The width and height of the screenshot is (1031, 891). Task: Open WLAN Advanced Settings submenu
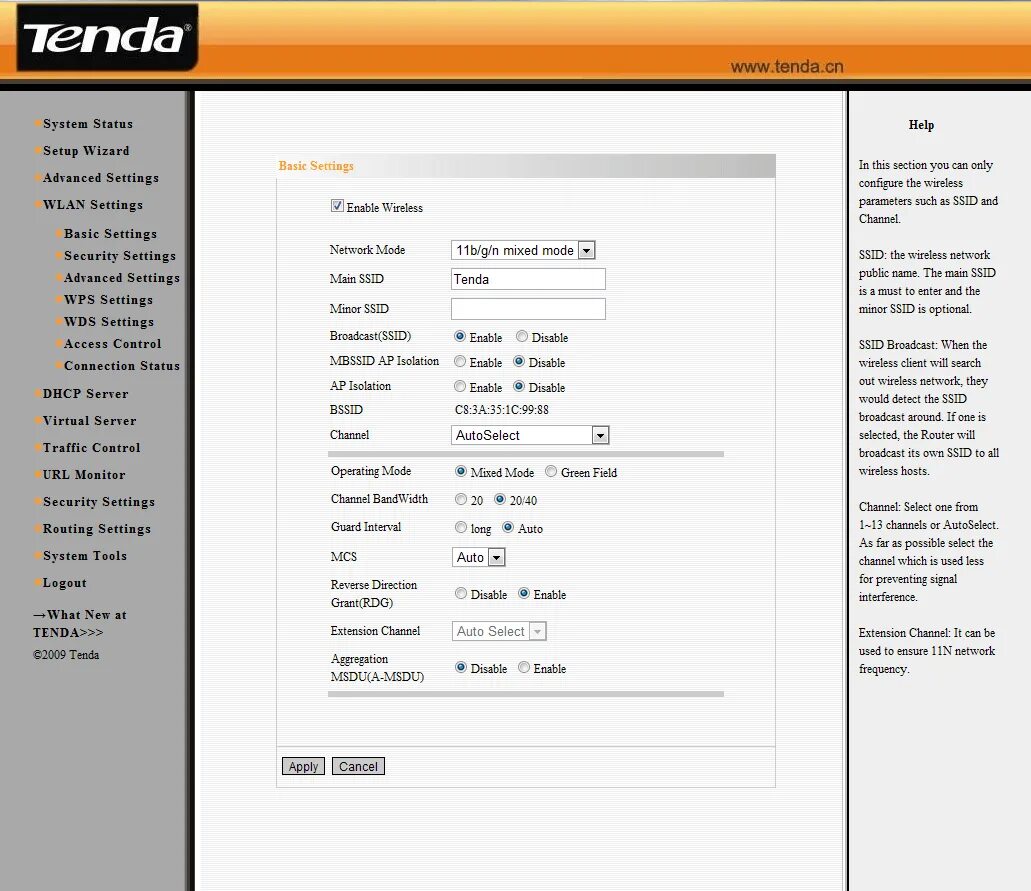tap(122, 277)
